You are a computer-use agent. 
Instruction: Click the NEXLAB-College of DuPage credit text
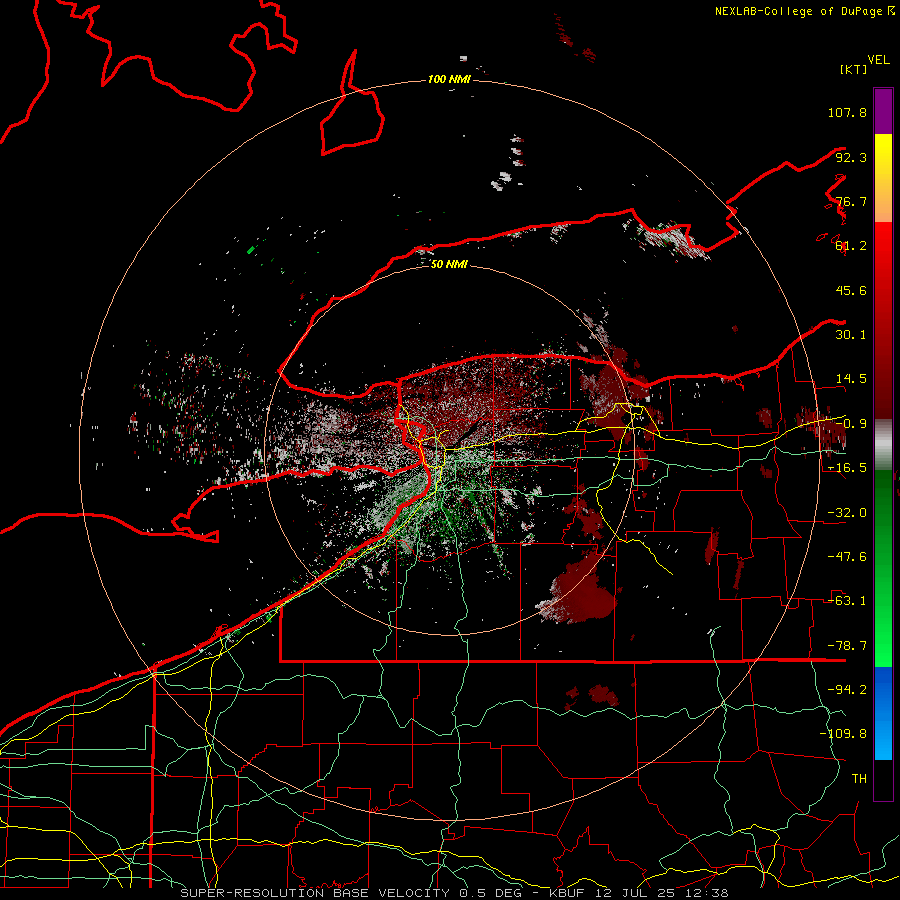[x=798, y=11]
